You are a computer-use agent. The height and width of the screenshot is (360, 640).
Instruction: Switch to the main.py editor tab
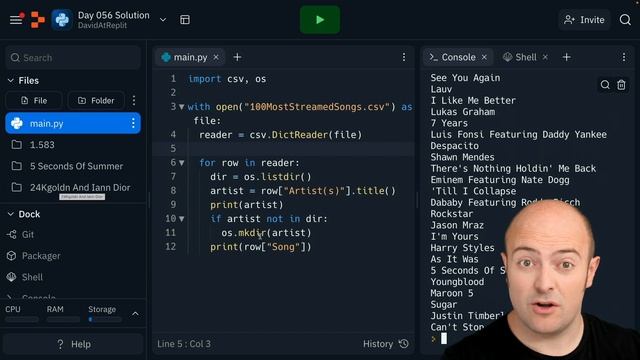point(190,57)
